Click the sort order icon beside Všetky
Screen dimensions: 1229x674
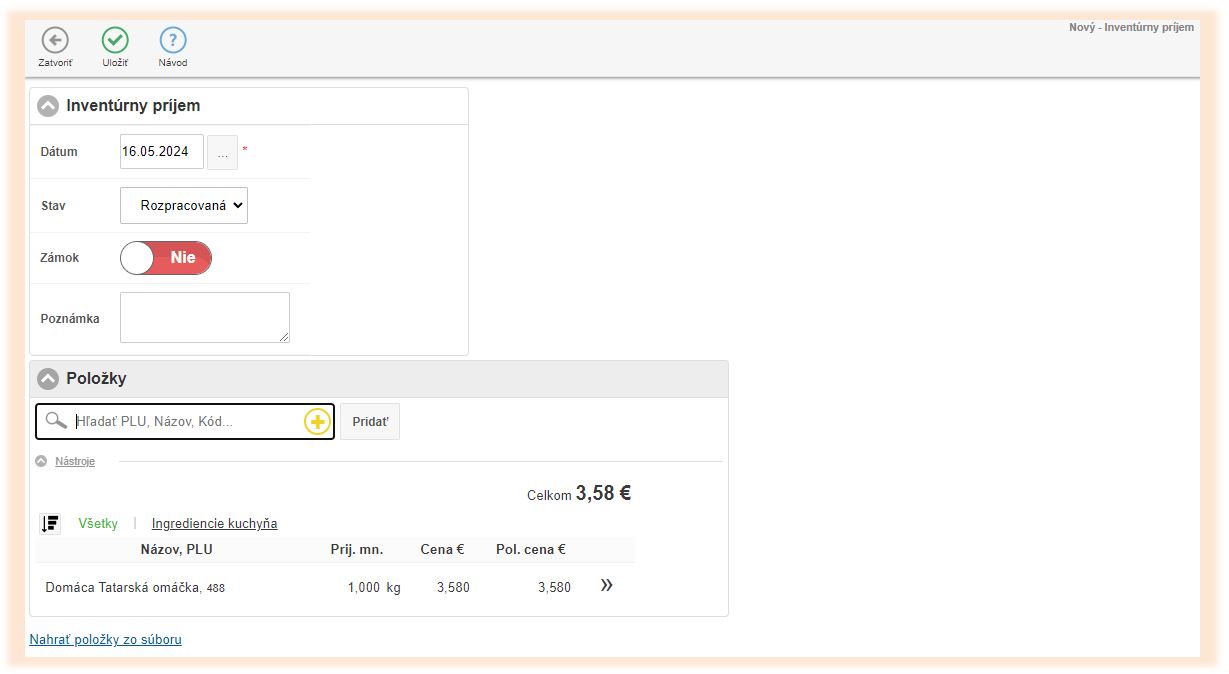tap(50, 523)
